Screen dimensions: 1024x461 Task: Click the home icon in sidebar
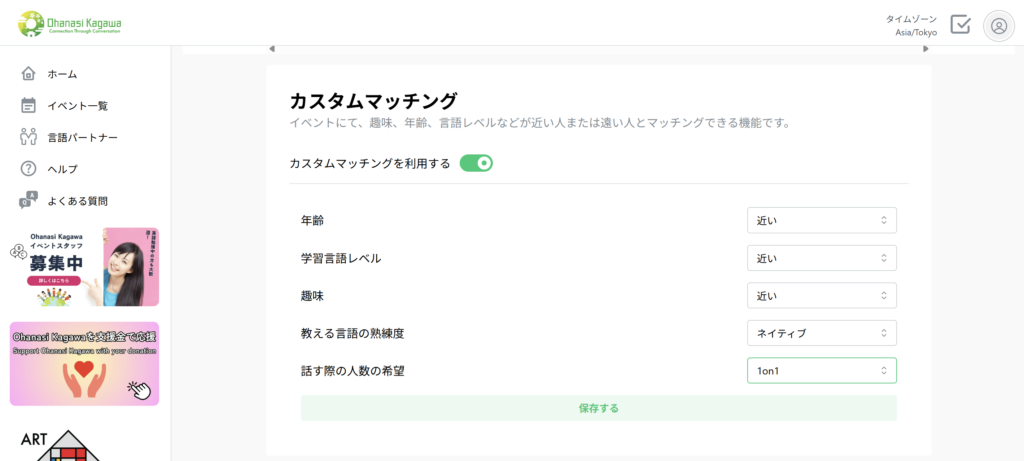click(x=29, y=74)
